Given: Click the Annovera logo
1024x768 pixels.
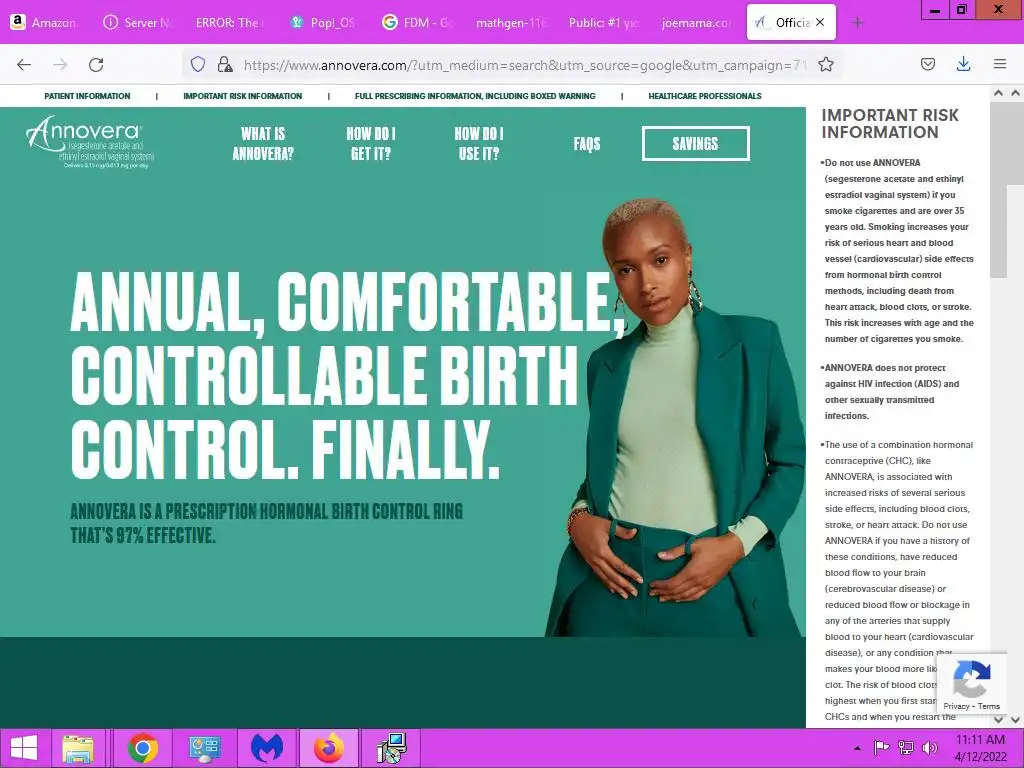Looking at the screenshot, I should coord(89,142).
